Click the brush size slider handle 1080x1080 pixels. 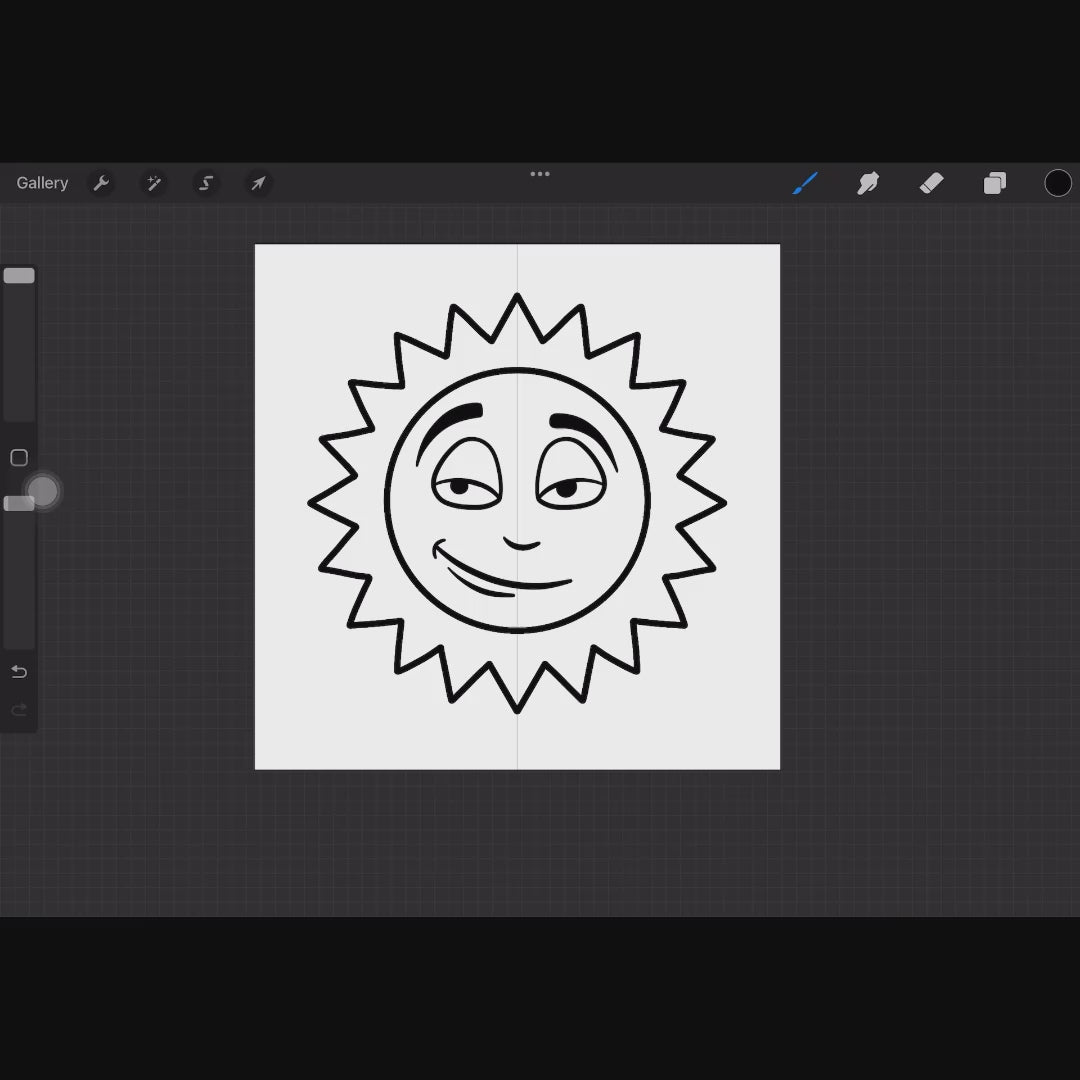pyautogui.click(x=19, y=276)
